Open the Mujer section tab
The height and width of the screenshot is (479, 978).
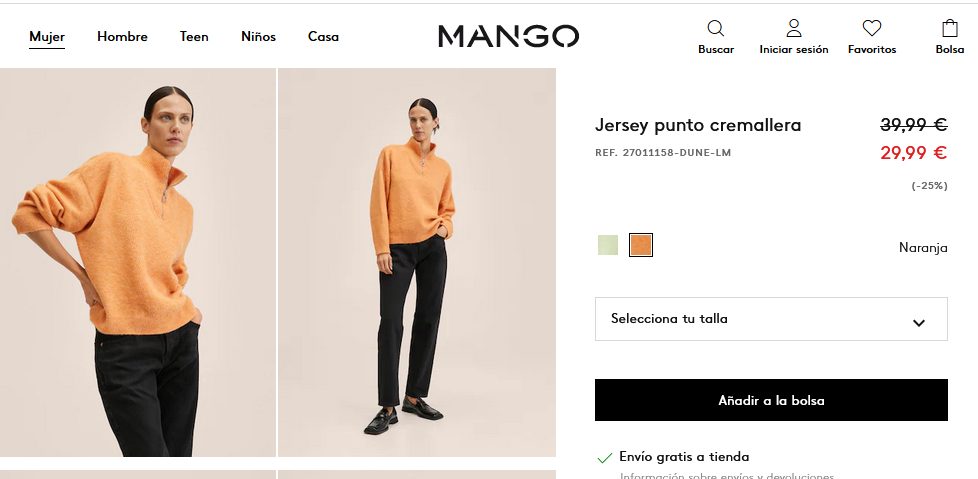[x=47, y=37]
